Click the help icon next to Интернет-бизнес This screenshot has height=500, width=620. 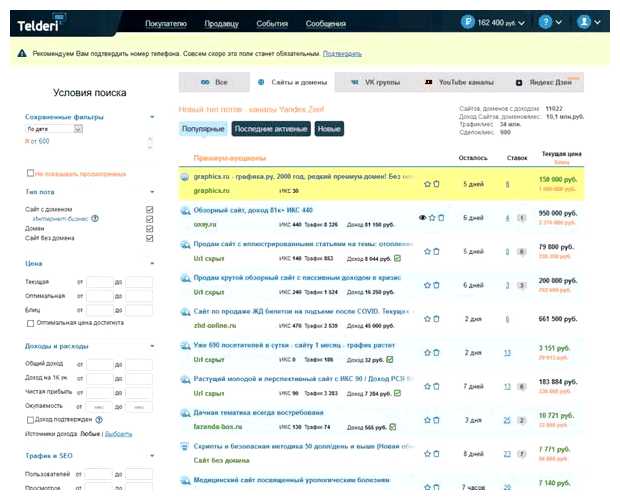tap(95, 218)
